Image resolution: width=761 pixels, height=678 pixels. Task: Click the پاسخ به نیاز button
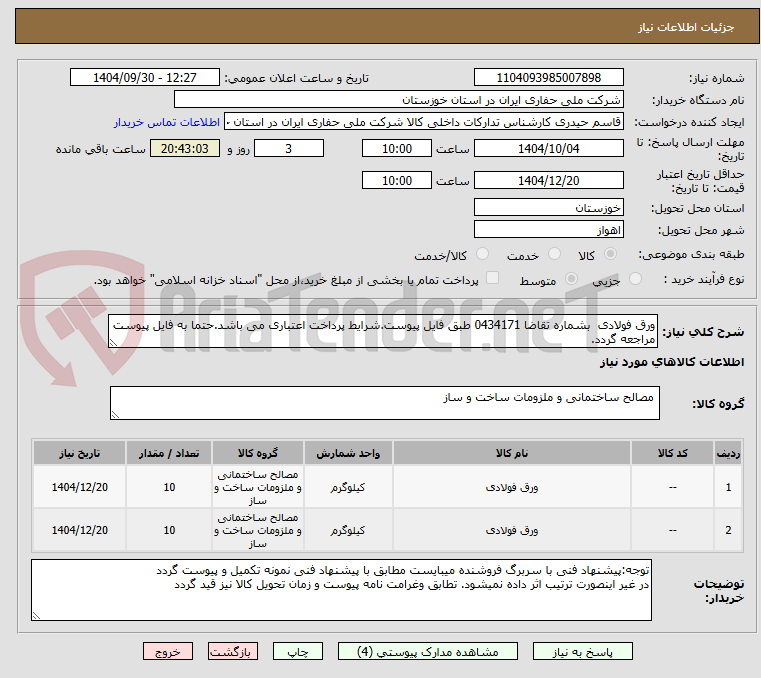(x=582, y=651)
